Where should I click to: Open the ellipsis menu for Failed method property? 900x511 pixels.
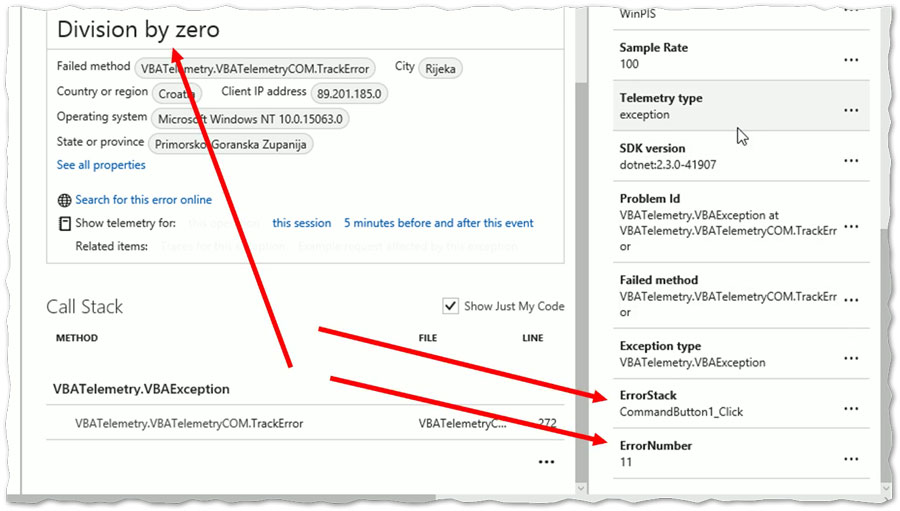tap(851, 300)
